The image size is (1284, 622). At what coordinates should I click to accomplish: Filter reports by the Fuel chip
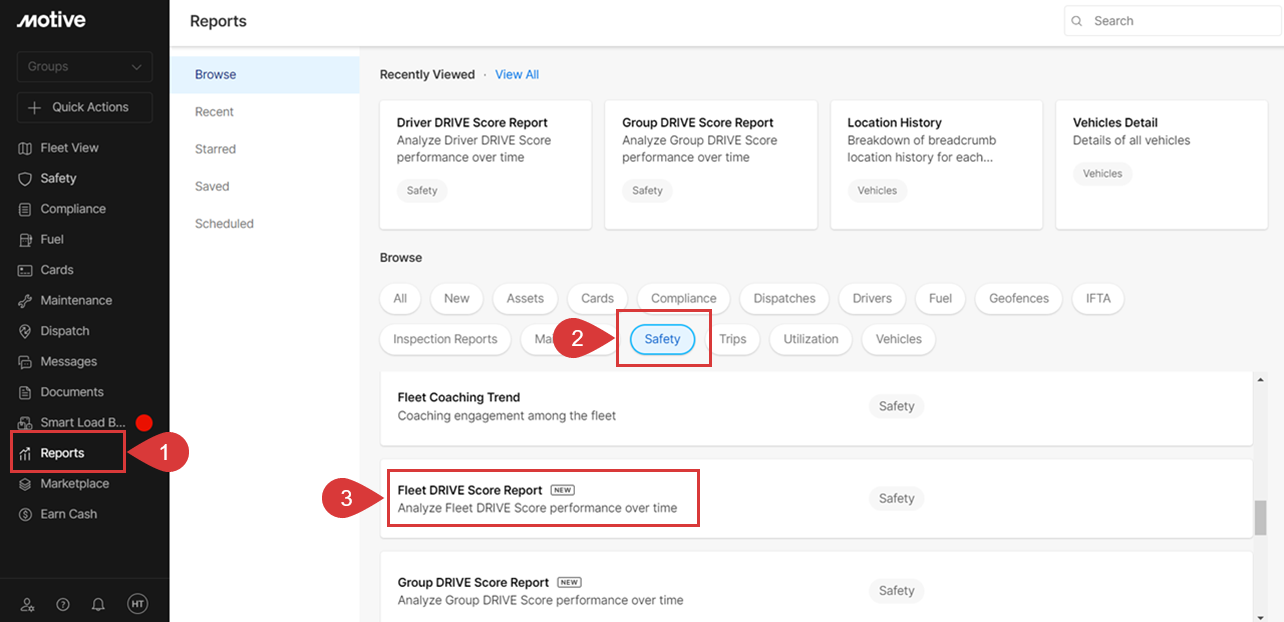pyautogui.click(x=940, y=298)
